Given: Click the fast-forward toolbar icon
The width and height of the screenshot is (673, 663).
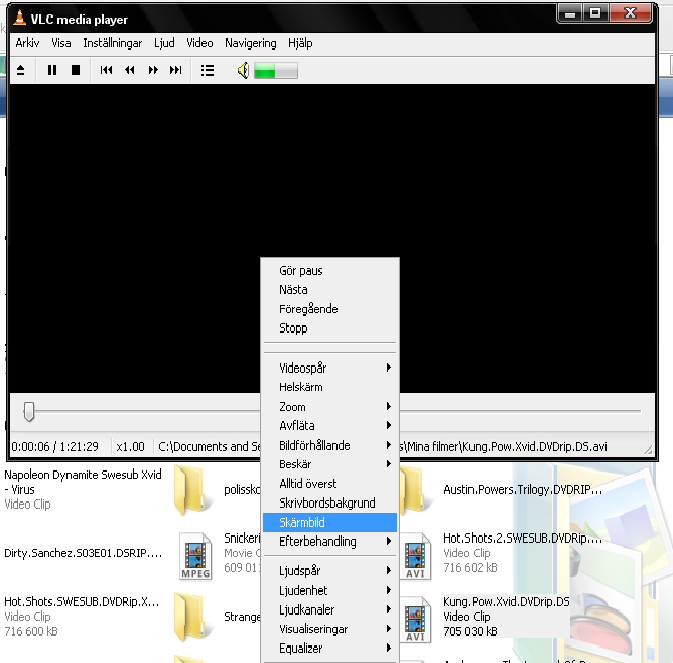Looking at the screenshot, I should [153, 70].
